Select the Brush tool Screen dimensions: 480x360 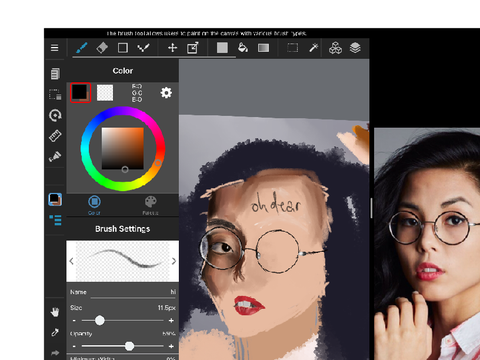[x=82, y=48]
